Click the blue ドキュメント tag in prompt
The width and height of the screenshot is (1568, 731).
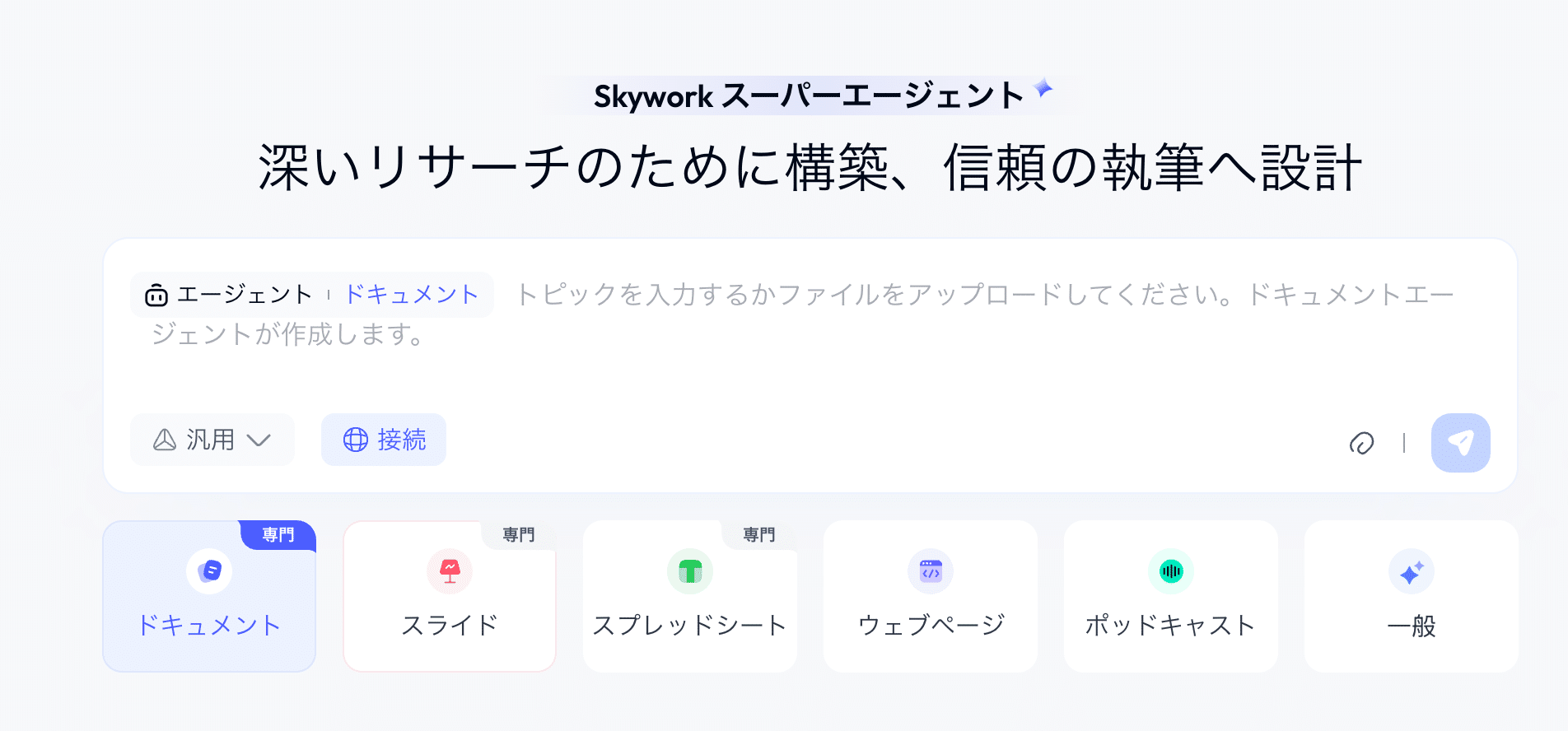412,294
